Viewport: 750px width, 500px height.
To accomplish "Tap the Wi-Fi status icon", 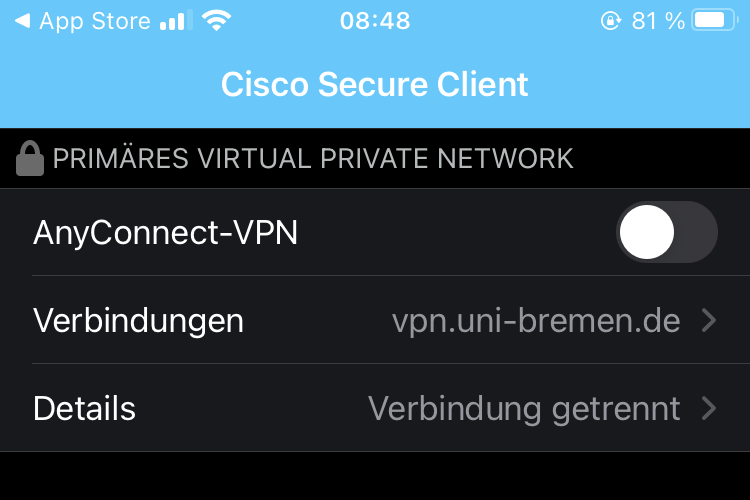I will tap(214, 21).
